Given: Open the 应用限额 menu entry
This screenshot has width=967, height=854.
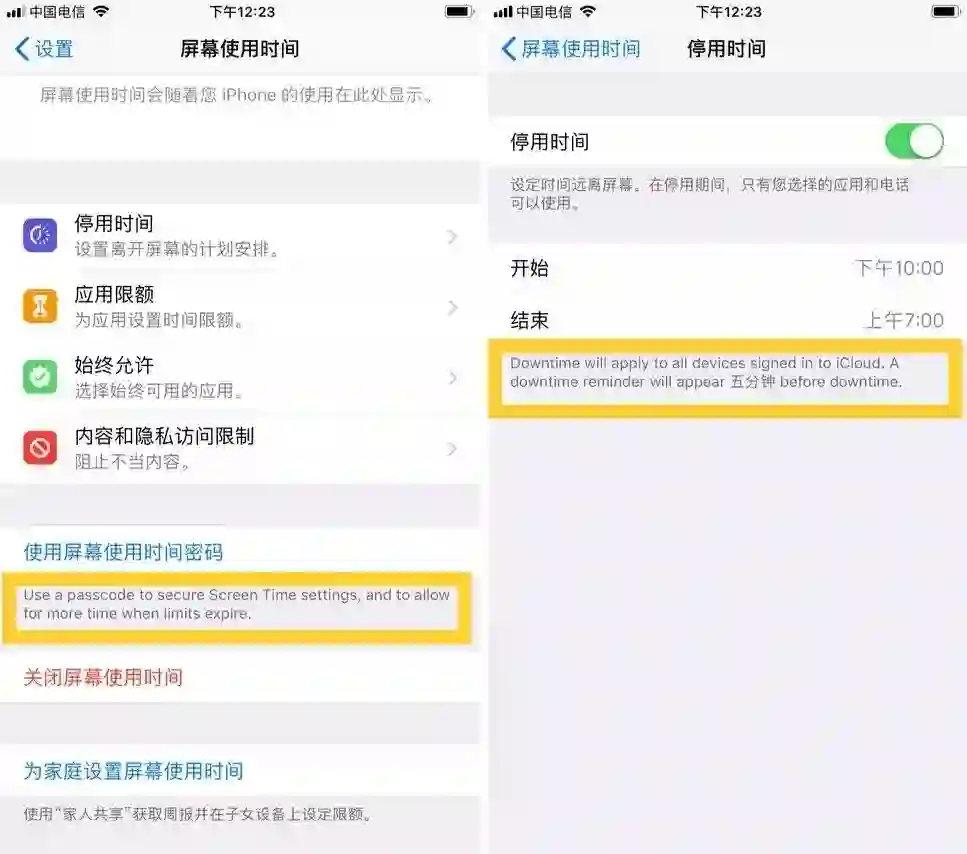Looking at the screenshot, I should 240,306.
